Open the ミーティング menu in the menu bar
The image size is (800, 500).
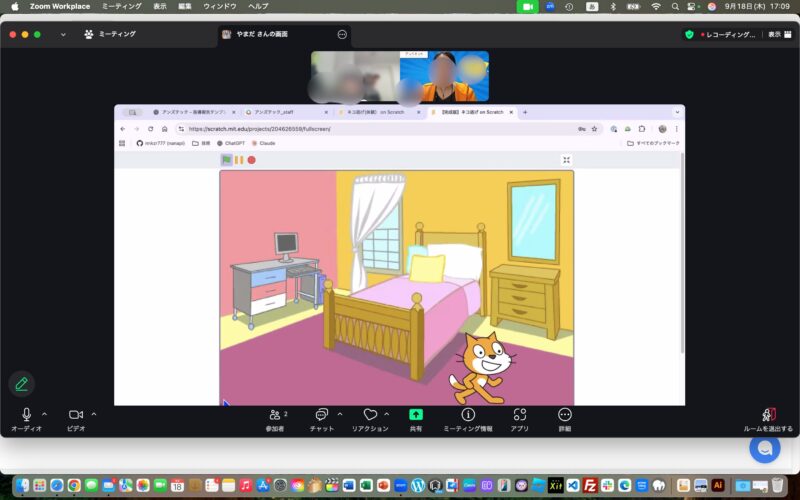(x=122, y=6)
